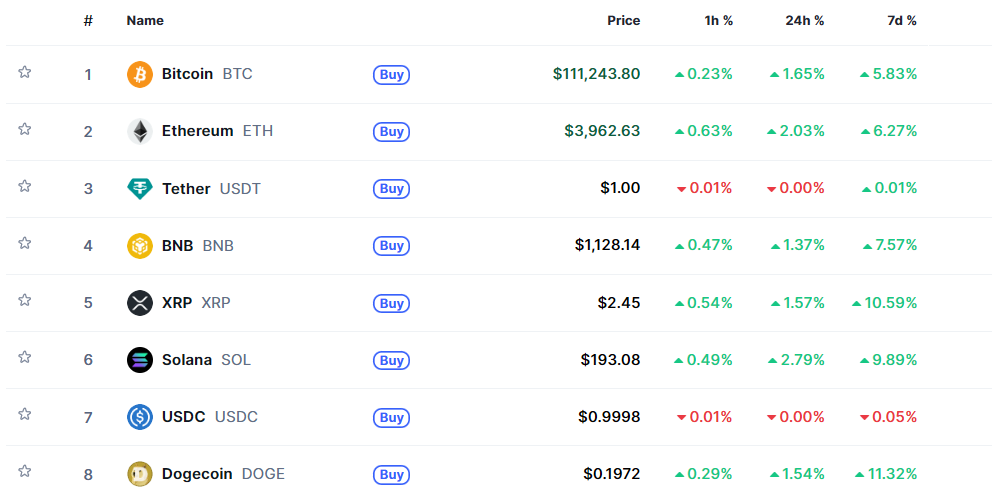The height and width of the screenshot is (501, 992).
Task: Click the BNB coin logo icon
Action: click(140, 245)
